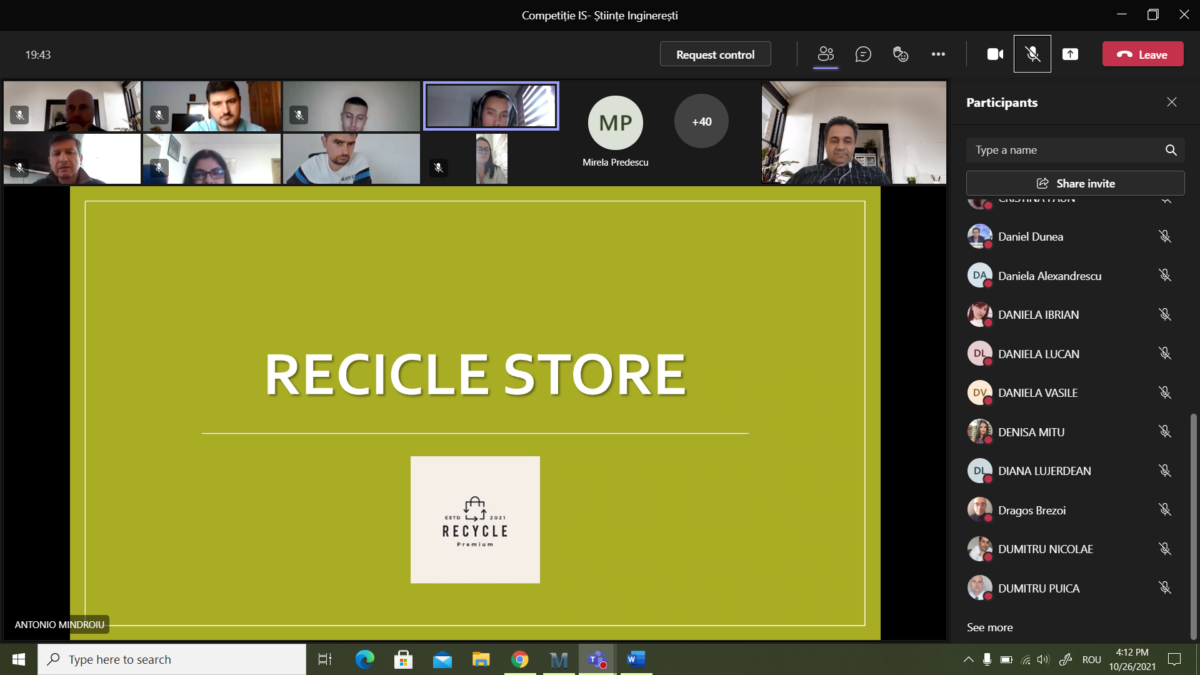Leave the meeting
The width and height of the screenshot is (1200, 675).
(1142, 54)
